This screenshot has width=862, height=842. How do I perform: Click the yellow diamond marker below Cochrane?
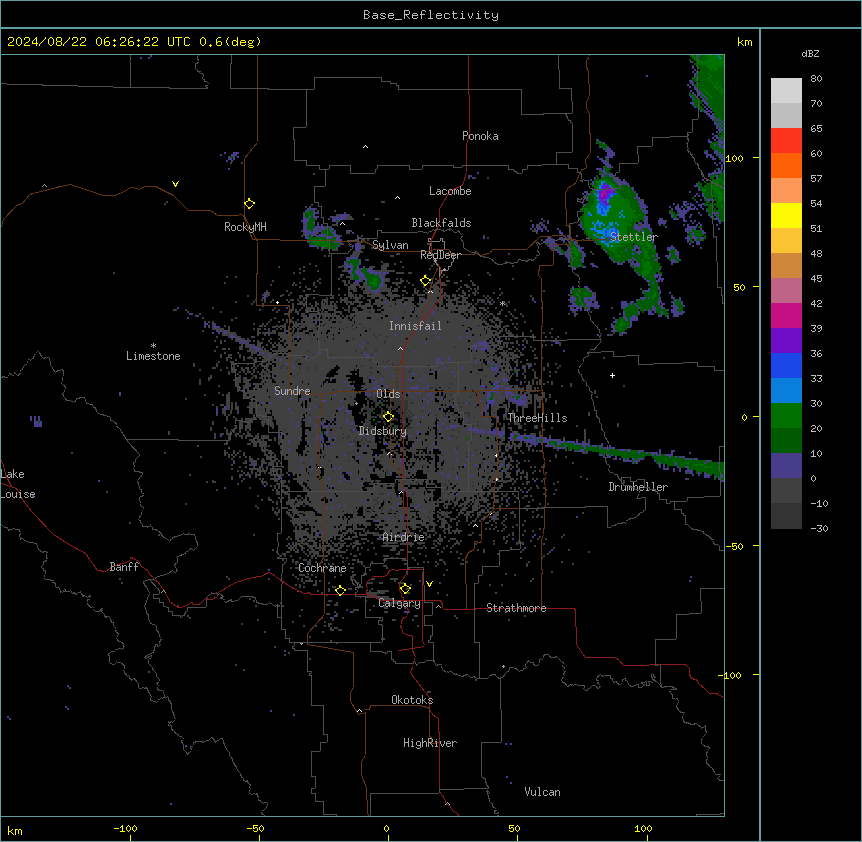coord(340,590)
